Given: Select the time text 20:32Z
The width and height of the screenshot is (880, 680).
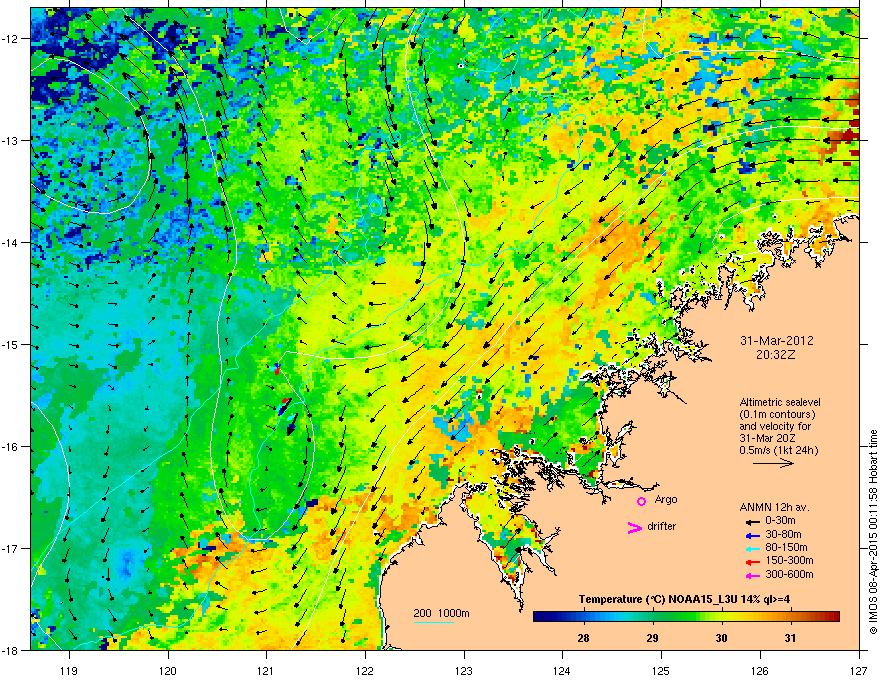Looking at the screenshot, I should (776, 355).
